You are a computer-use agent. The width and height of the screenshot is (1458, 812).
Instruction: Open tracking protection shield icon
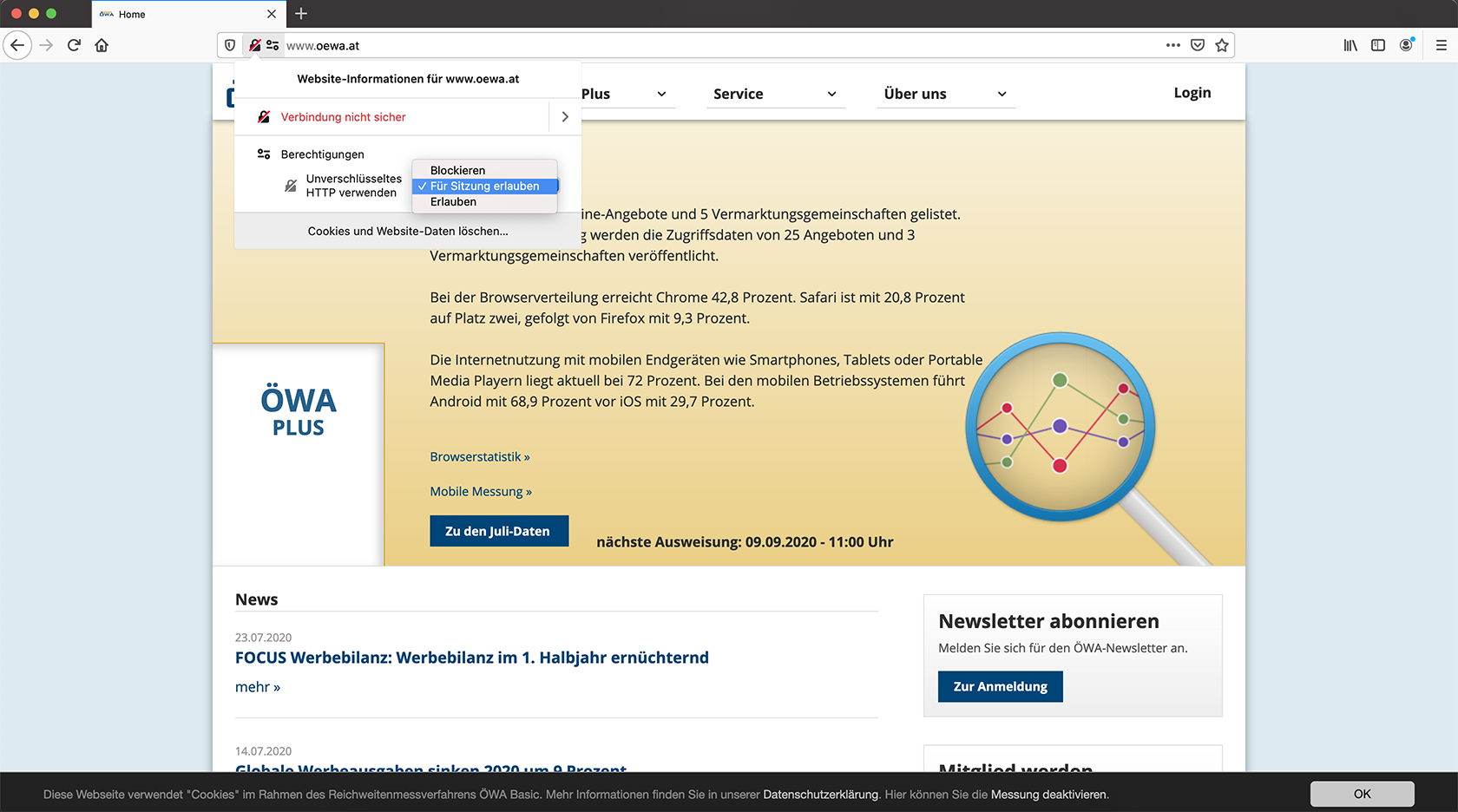(230, 45)
